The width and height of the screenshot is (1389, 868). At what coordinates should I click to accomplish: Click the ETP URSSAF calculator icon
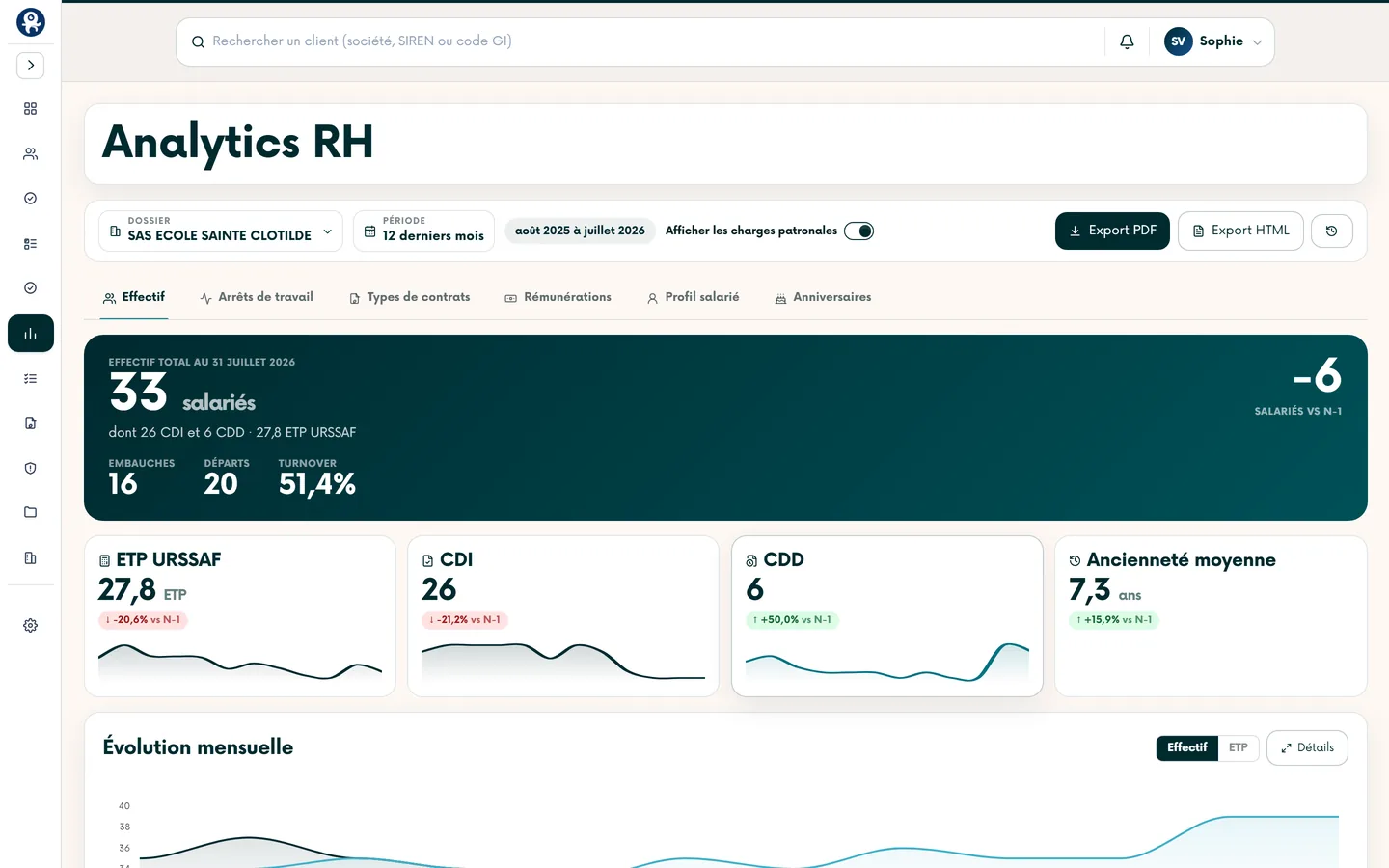point(104,560)
